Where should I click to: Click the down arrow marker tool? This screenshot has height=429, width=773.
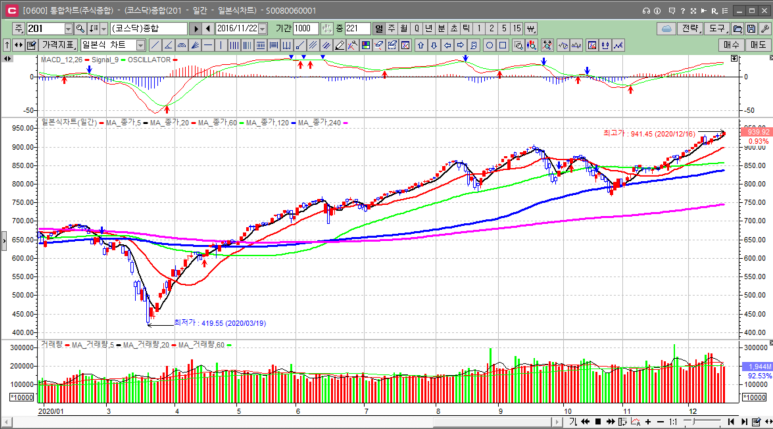pos(434,45)
